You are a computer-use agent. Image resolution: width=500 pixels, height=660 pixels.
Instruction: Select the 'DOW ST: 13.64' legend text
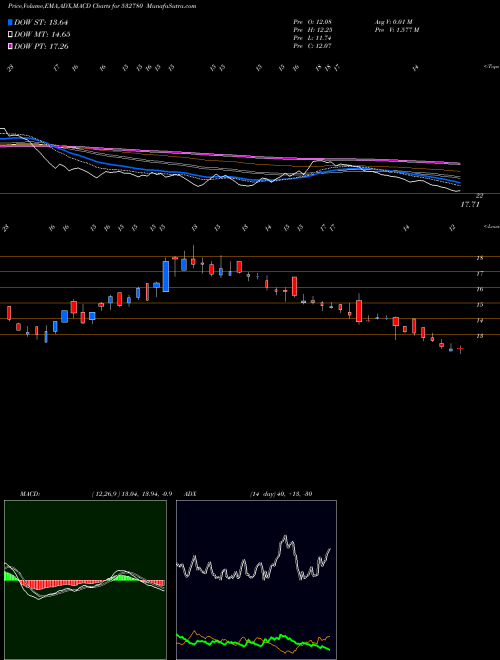(41, 22)
